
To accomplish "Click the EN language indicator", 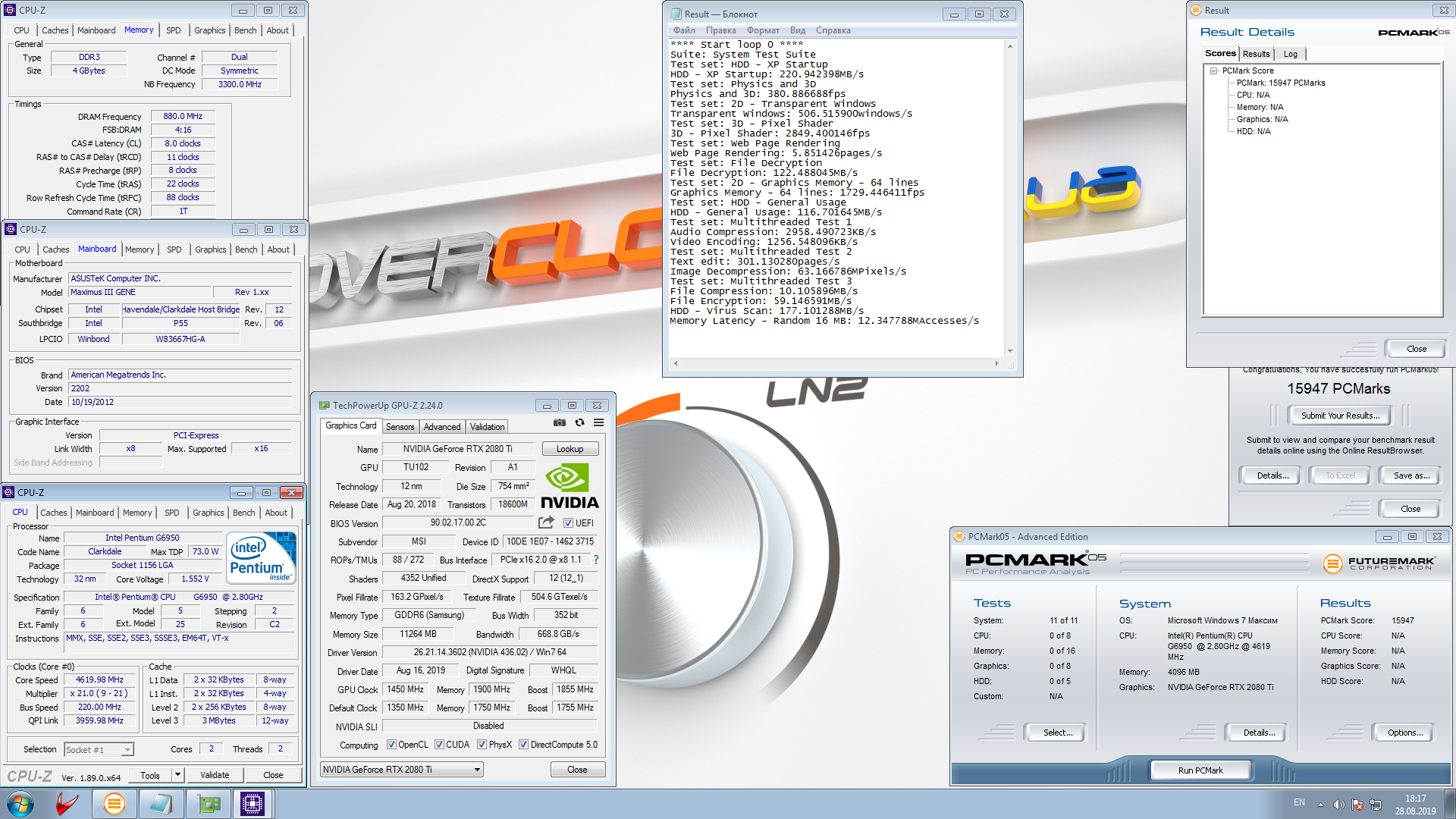I will [1299, 802].
